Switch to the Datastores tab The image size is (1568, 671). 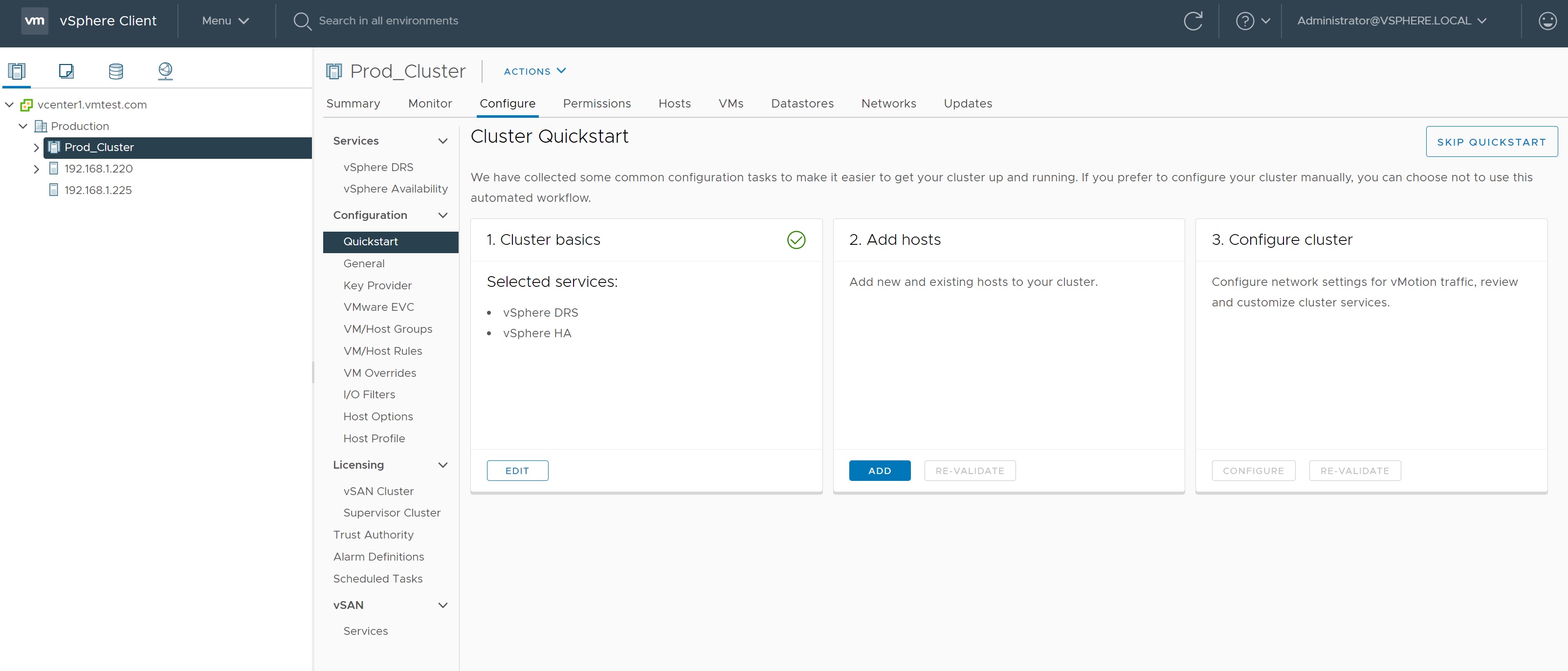click(x=802, y=104)
